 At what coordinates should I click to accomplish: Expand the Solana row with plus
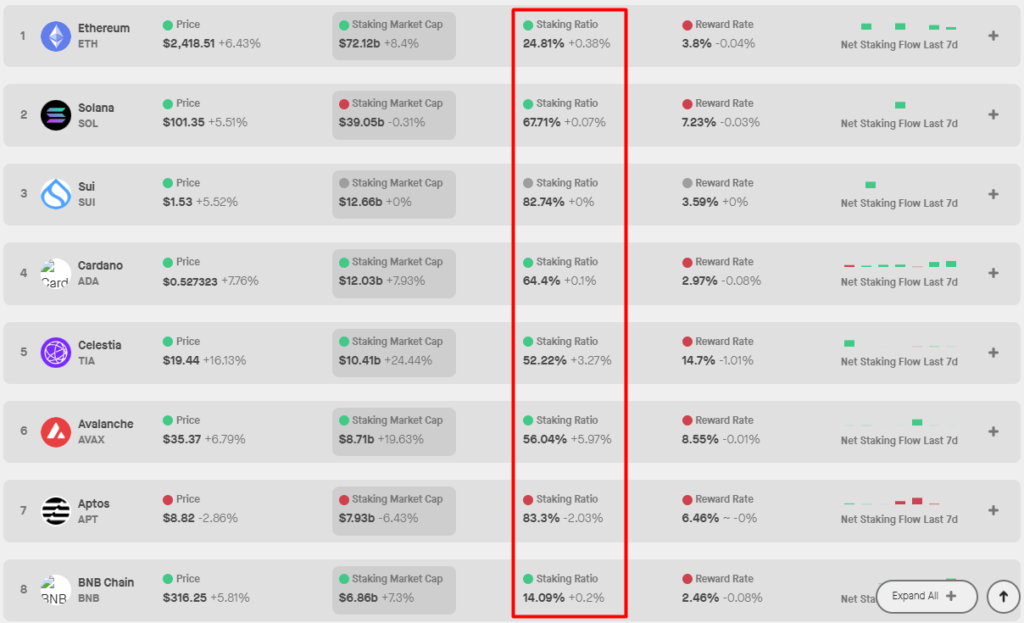click(993, 115)
